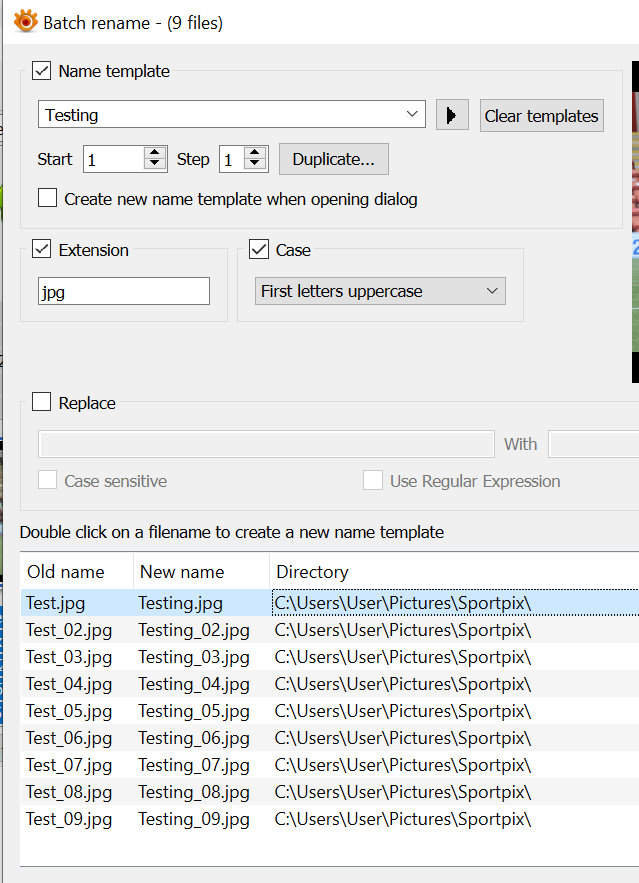The image size is (639, 883).
Task: Open the name template dropdown
Action: pos(414,115)
